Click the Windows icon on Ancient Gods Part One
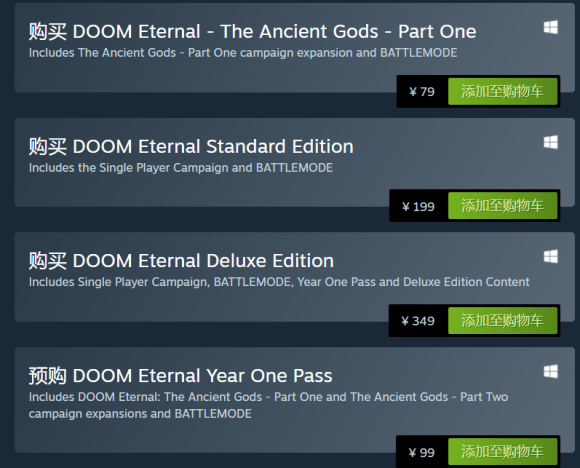 click(x=550, y=27)
